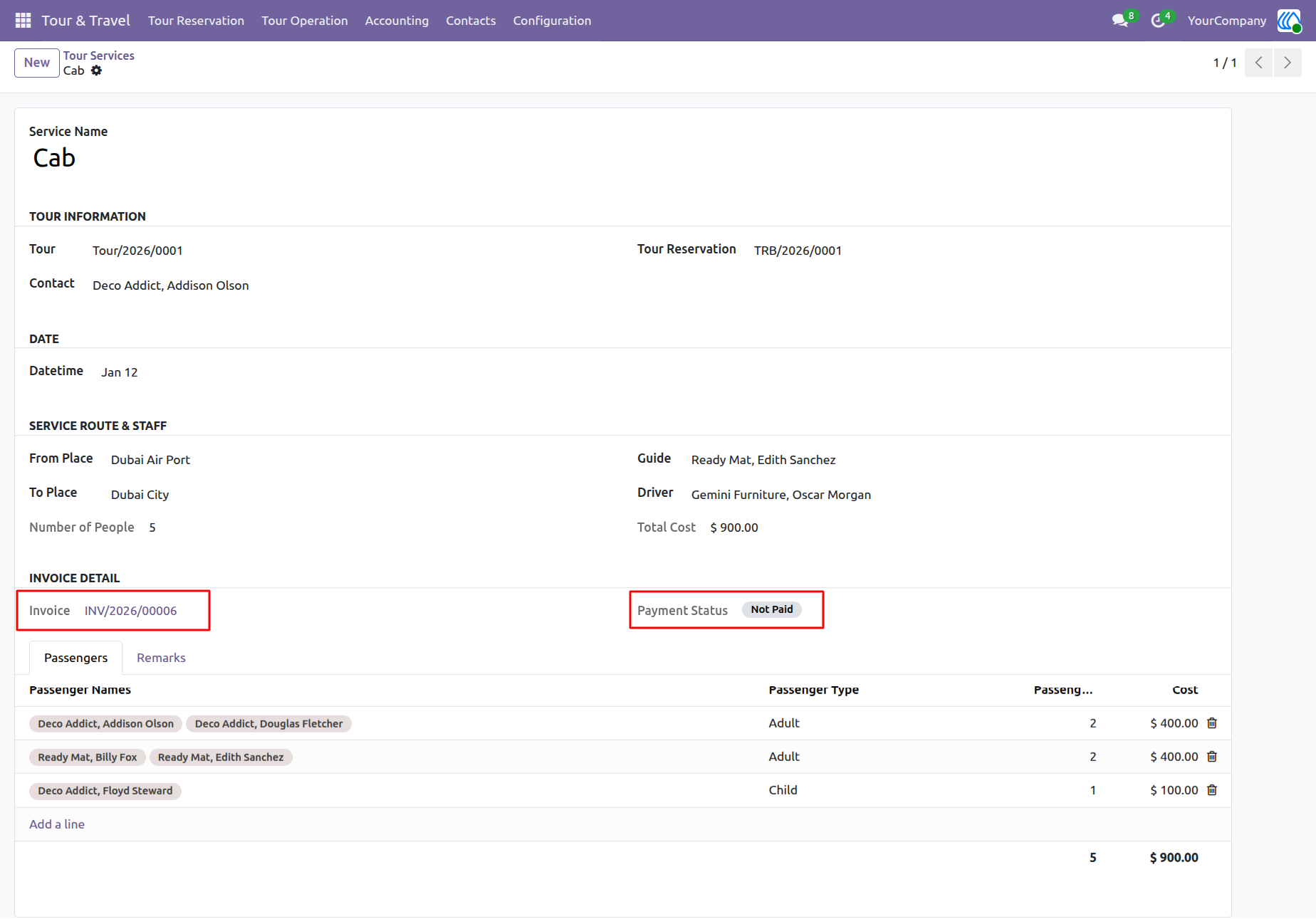Open the gear actions menu beside Cab
The height and width of the screenshot is (919, 1316).
pyautogui.click(x=96, y=70)
